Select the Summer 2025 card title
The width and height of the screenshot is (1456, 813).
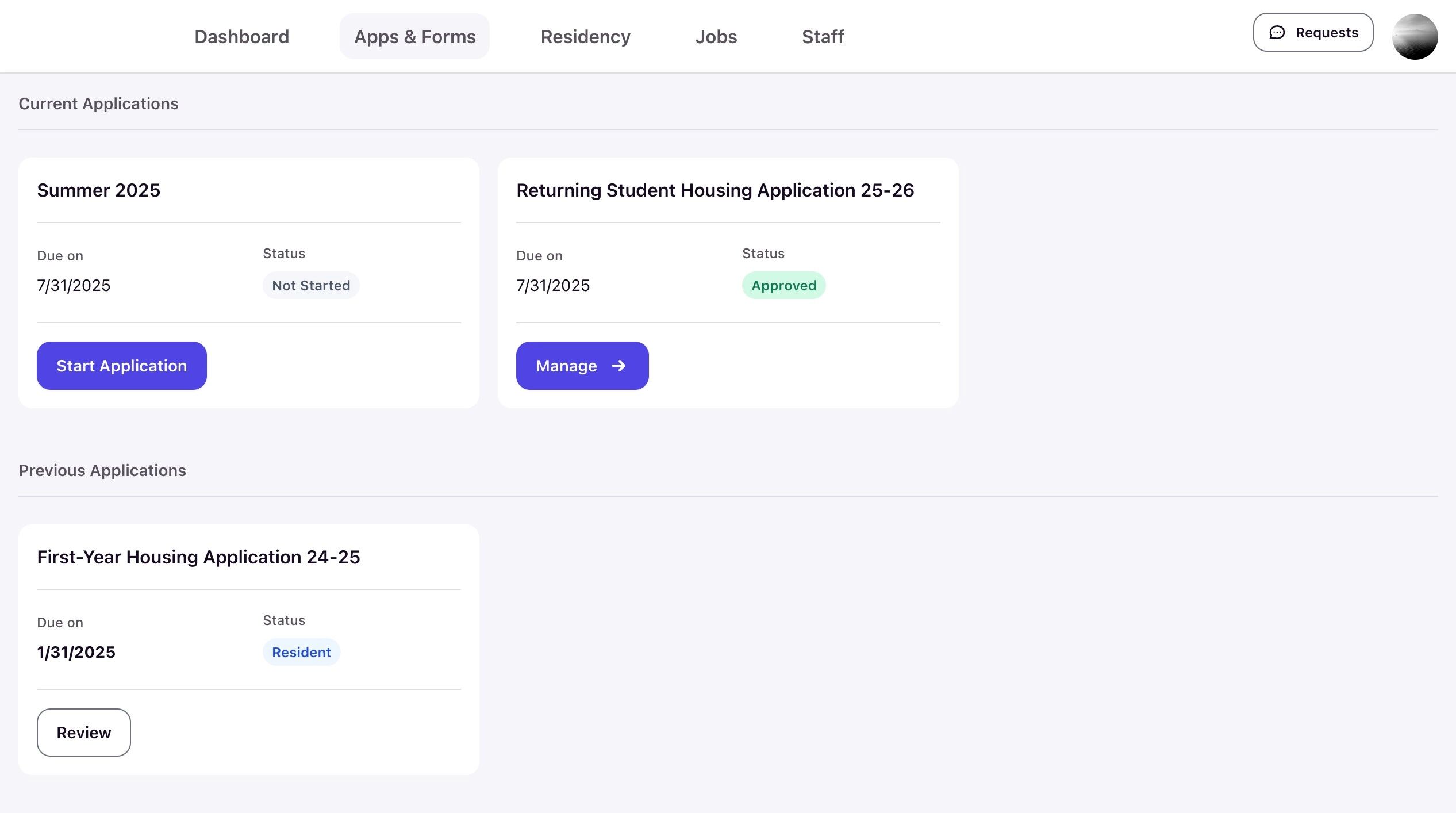[x=99, y=190]
